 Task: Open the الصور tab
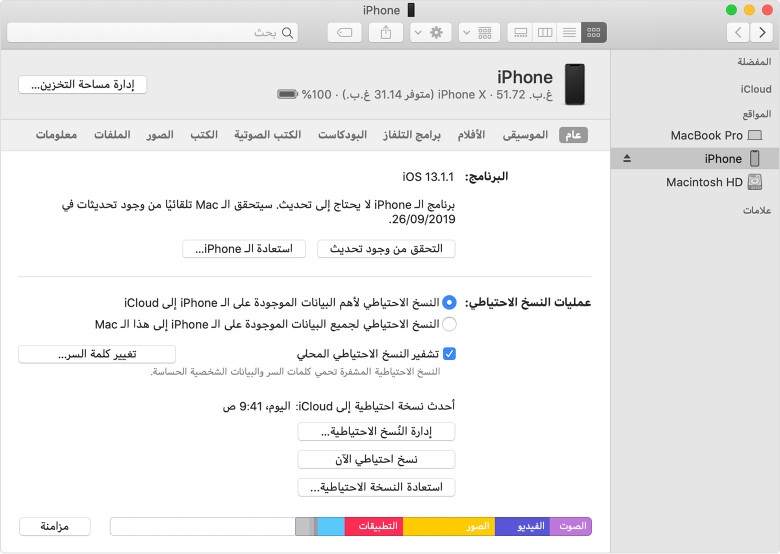coord(160,135)
